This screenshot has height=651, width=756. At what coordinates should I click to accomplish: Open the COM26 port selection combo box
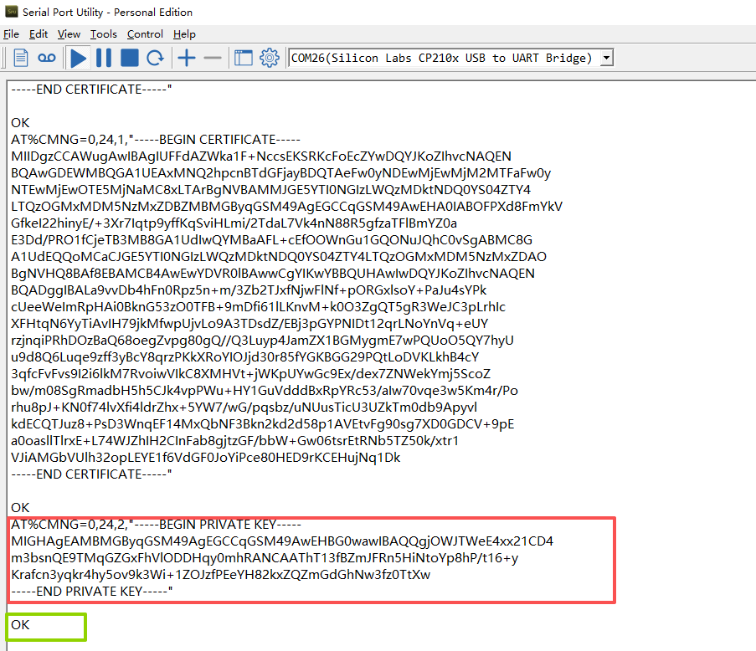[450, 58]
